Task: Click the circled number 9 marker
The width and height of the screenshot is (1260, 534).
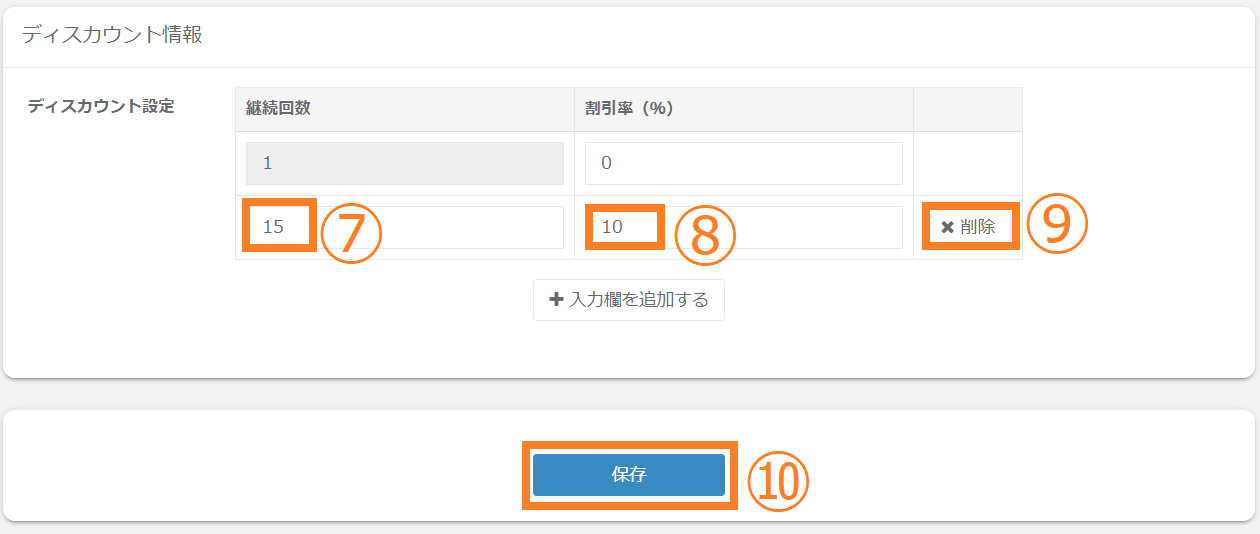Action: click(1056, 224)
